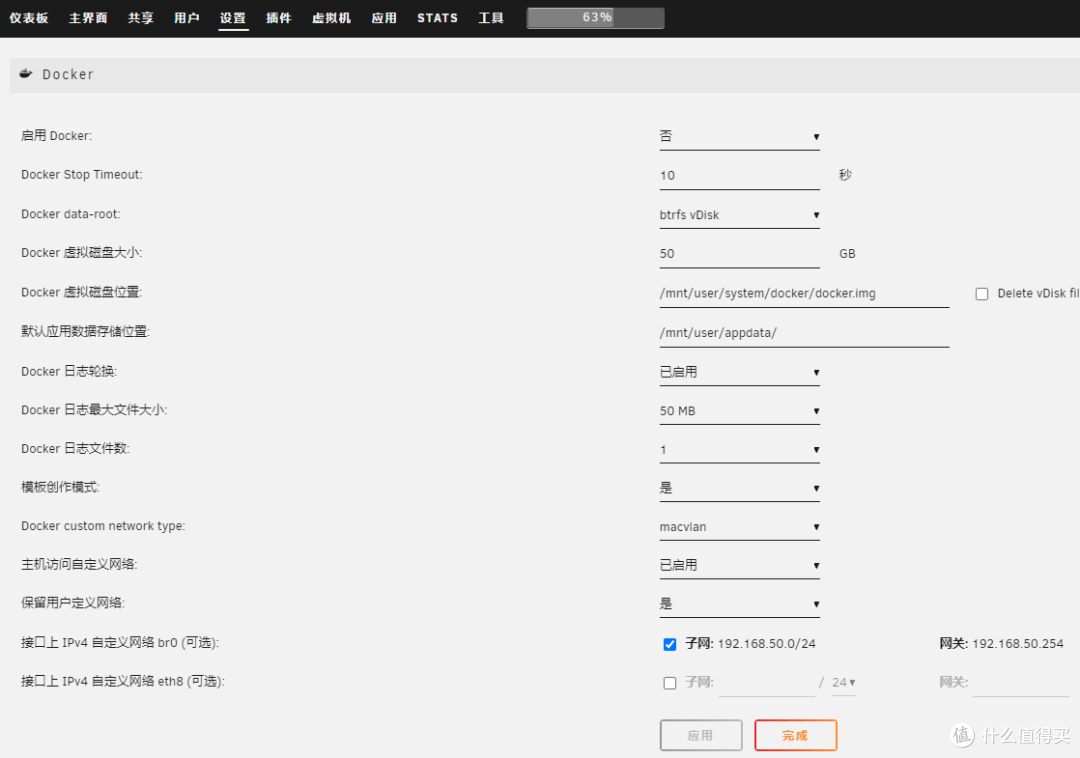Open the Docker 日志文件数 dropdown

point(739,450)
